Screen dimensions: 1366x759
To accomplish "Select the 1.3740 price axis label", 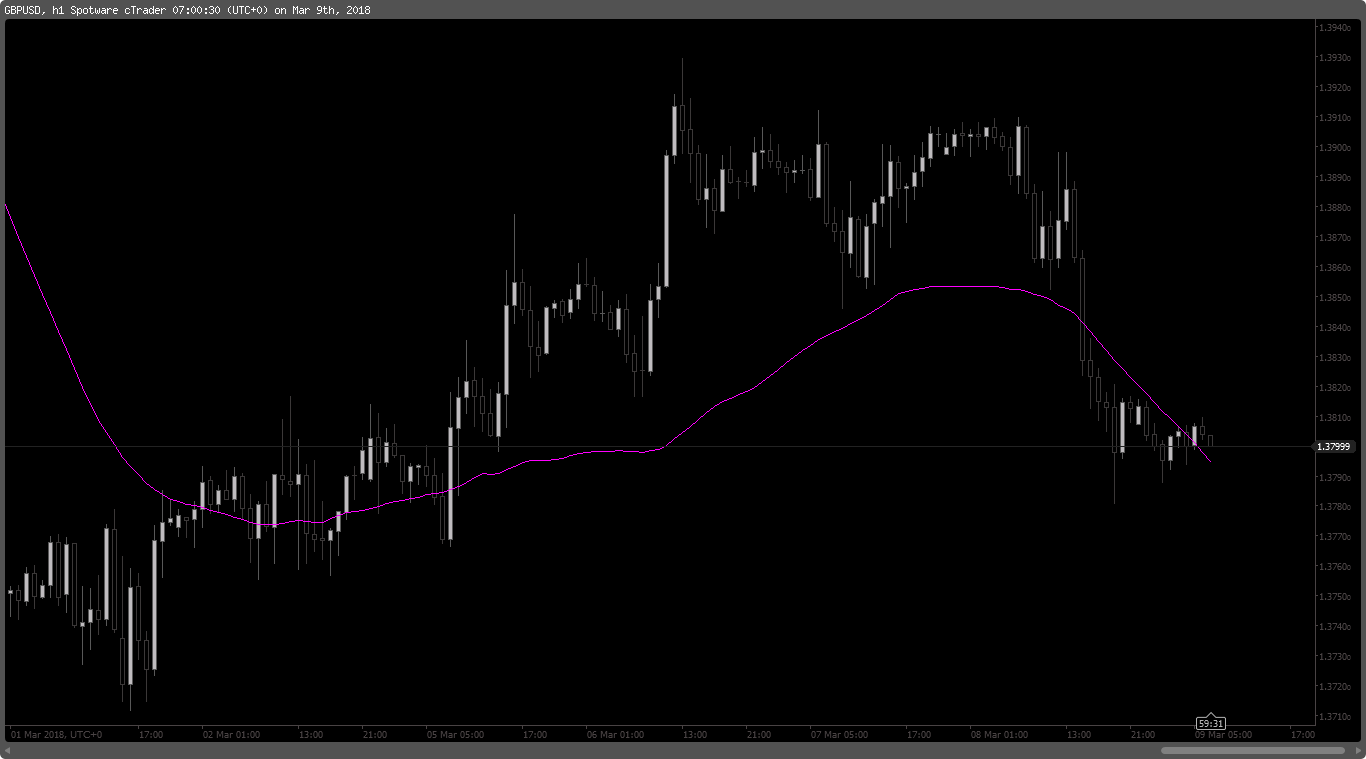I will (1335, 627).
